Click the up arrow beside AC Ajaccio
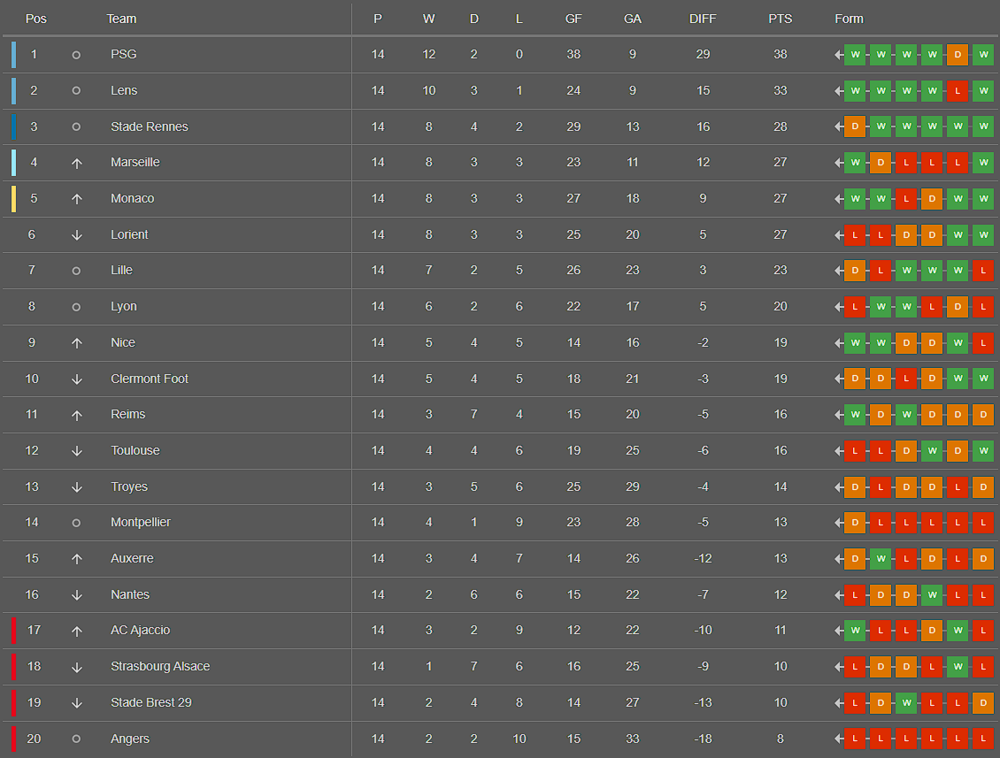This screenshot has height=758, width=1000. (x=77, y=631)
